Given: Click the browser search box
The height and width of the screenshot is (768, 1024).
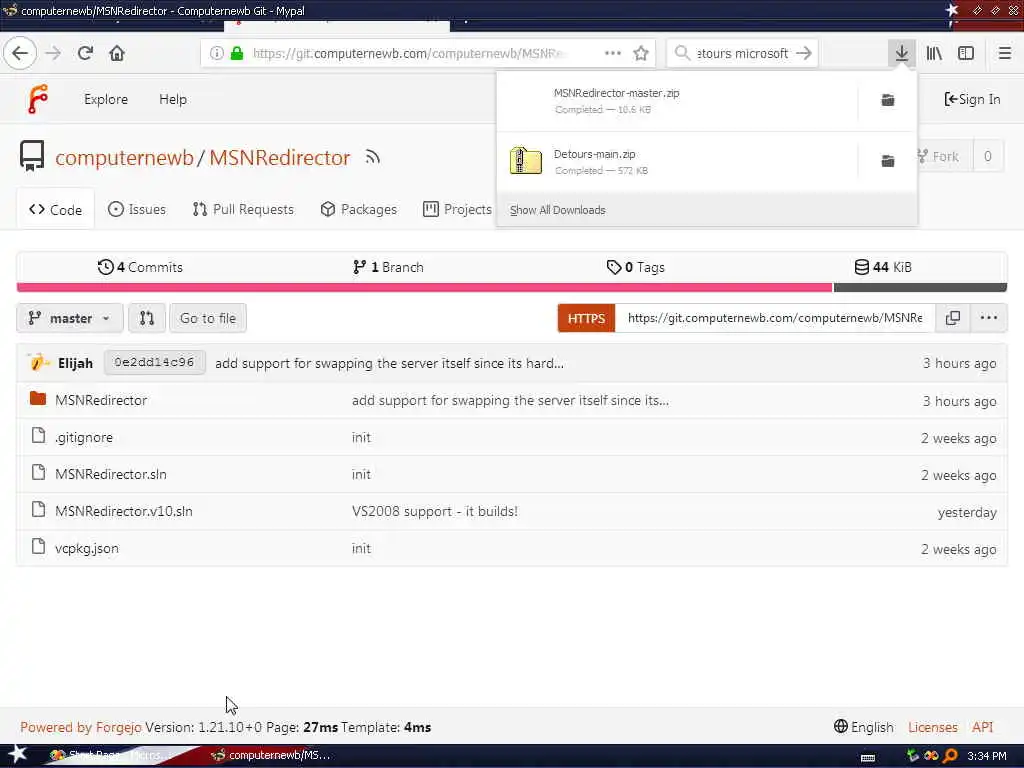Looking at the screenshot, I should click(742, 53).
